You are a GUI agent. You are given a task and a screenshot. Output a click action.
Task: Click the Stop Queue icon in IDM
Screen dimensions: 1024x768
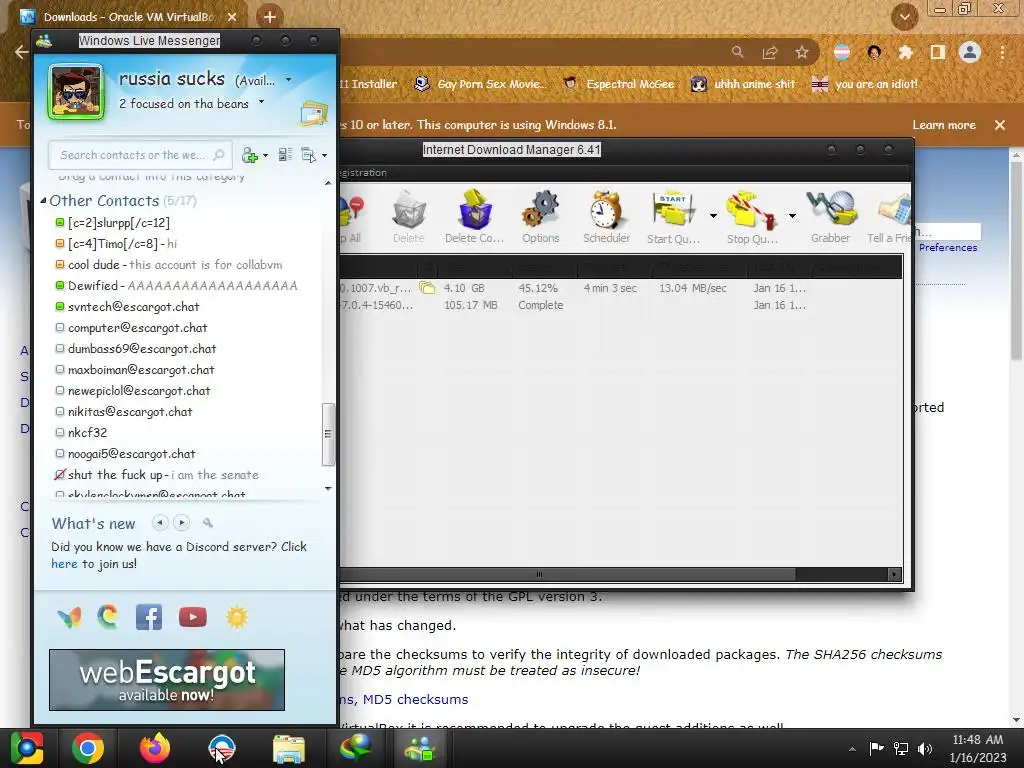coord(751,216)
